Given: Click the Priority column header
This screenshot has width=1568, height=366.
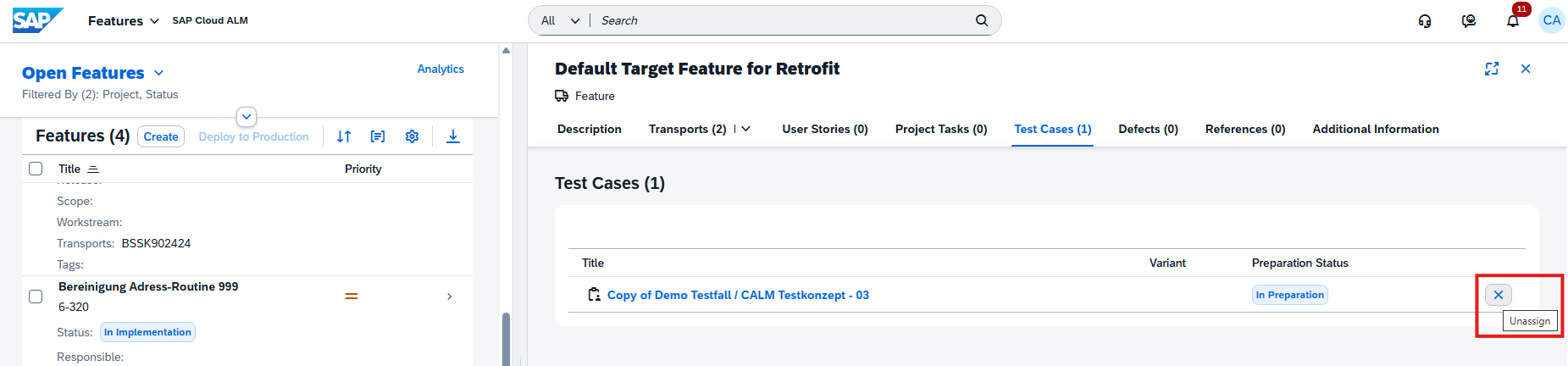Looking at the screenshot, I should click(363, 169).
